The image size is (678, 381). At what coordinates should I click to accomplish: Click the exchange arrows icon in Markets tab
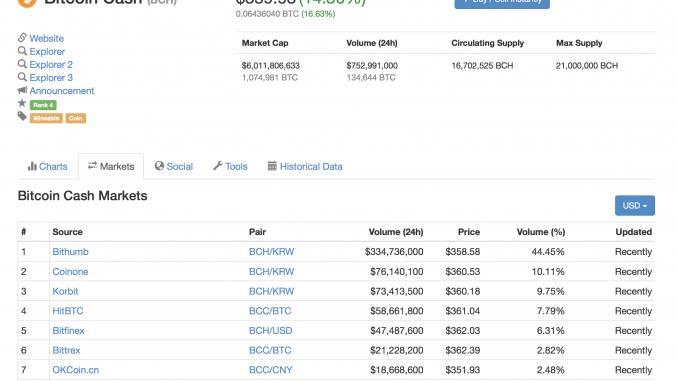coord(92,166)
